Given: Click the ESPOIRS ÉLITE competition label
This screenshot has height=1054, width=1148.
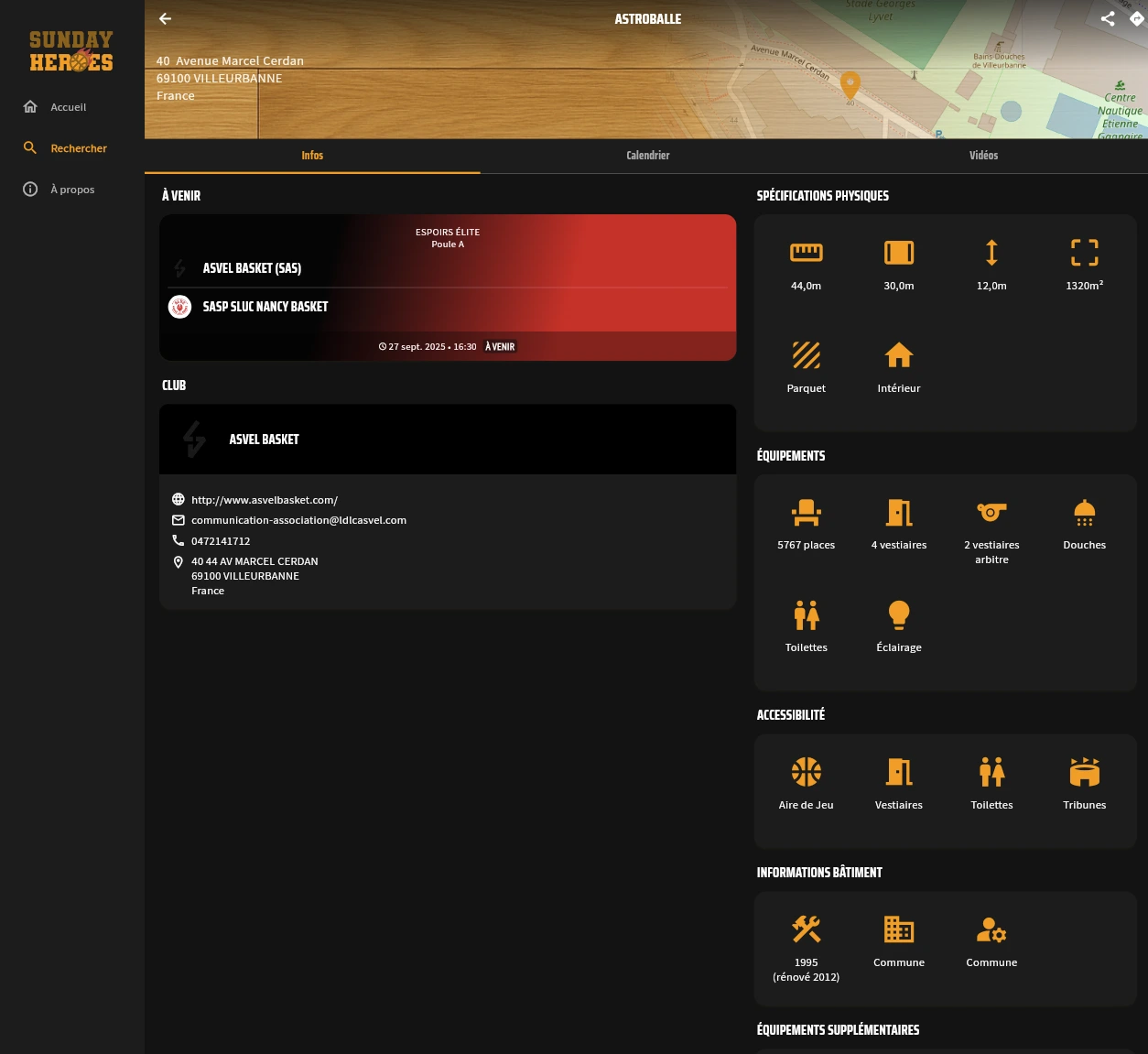Looking at the screenshot, I should click(x=448, y=233).
